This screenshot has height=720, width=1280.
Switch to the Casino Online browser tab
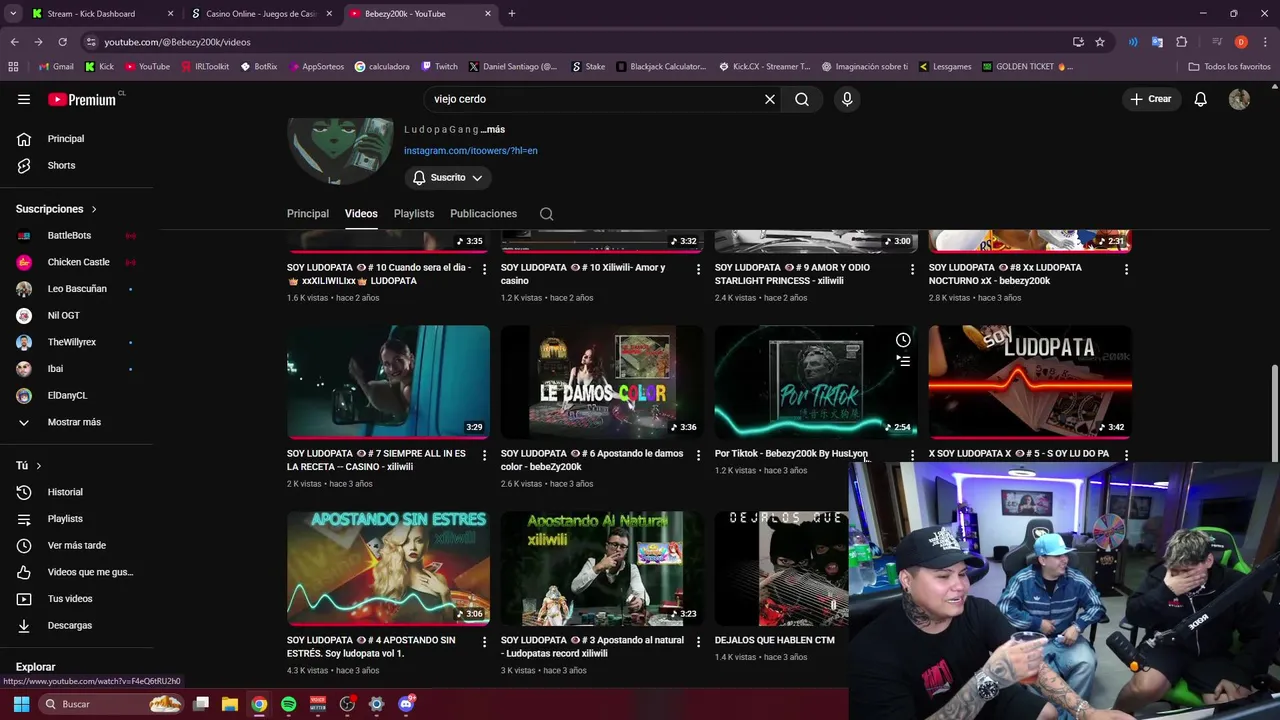[262, 14]
